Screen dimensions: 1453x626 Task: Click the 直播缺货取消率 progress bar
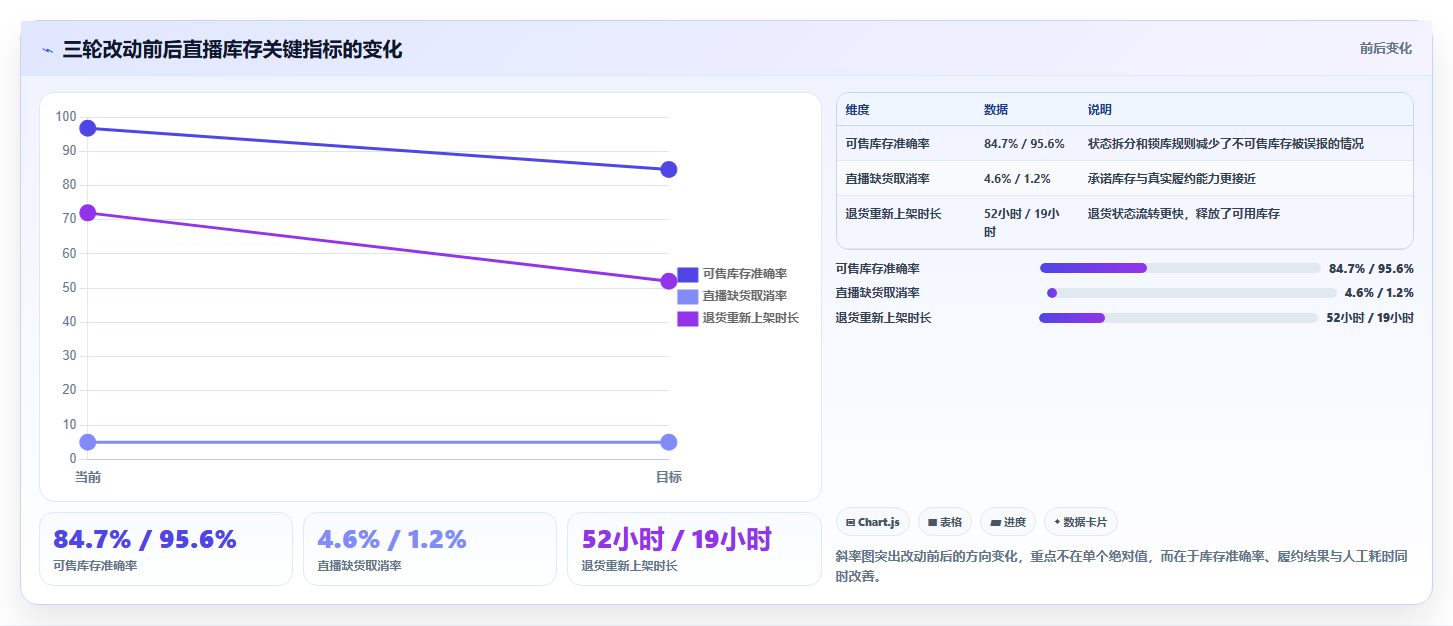tap(1191, 293)
